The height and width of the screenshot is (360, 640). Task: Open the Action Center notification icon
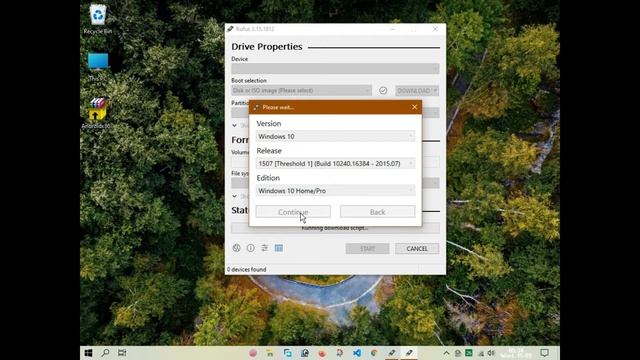(544, 353)
